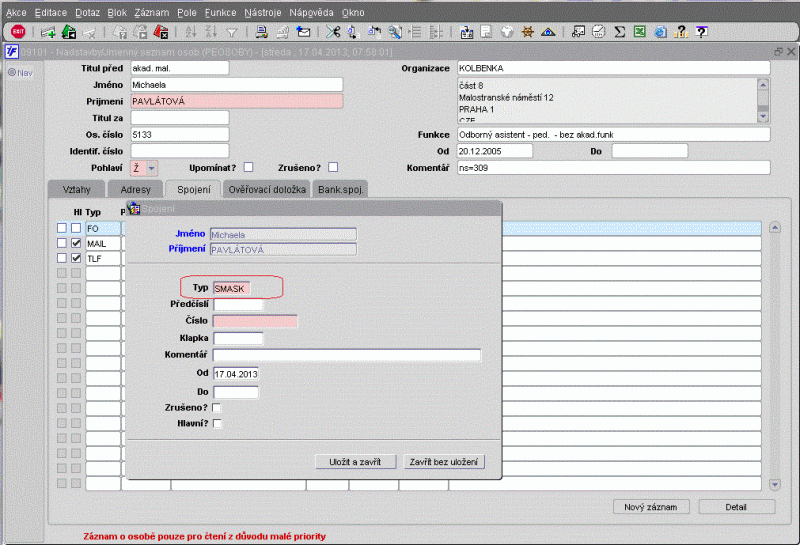Screen dimensions: 800x545
Task: Check Hlavní? in the Spojení dialog
Action: click(x=217, y=424)
